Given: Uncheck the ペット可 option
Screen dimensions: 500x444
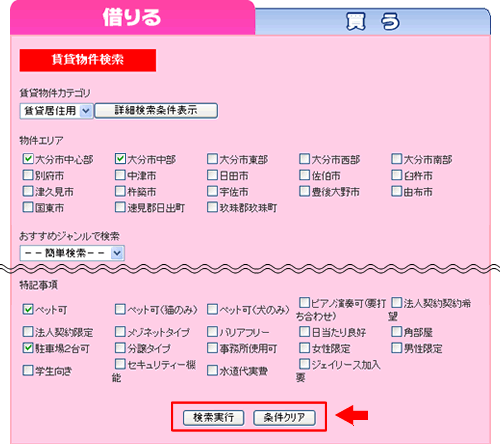Looking at the screenshot, I should coord(28,309).
